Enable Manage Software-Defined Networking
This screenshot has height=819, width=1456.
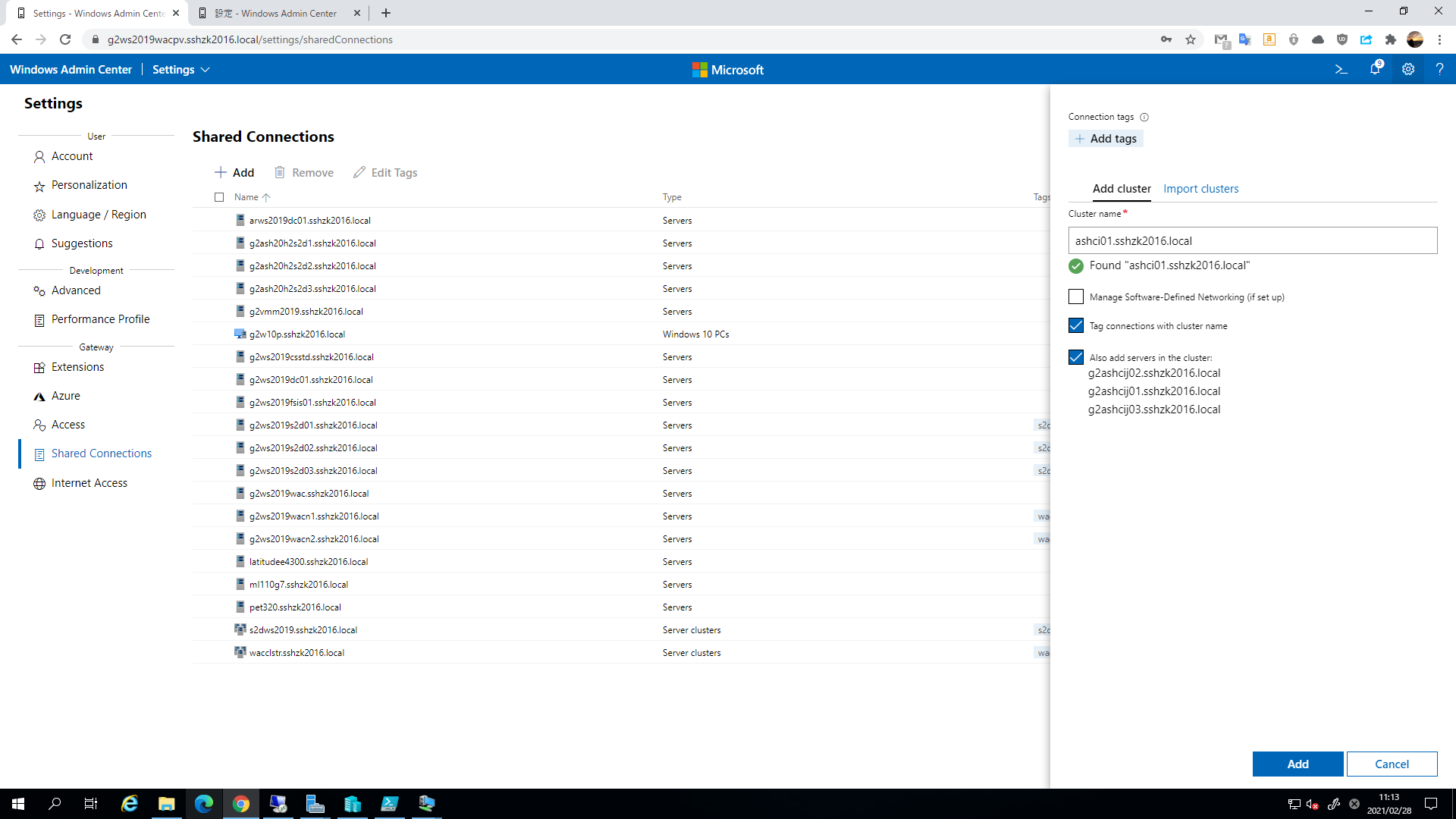point(1075,297)
